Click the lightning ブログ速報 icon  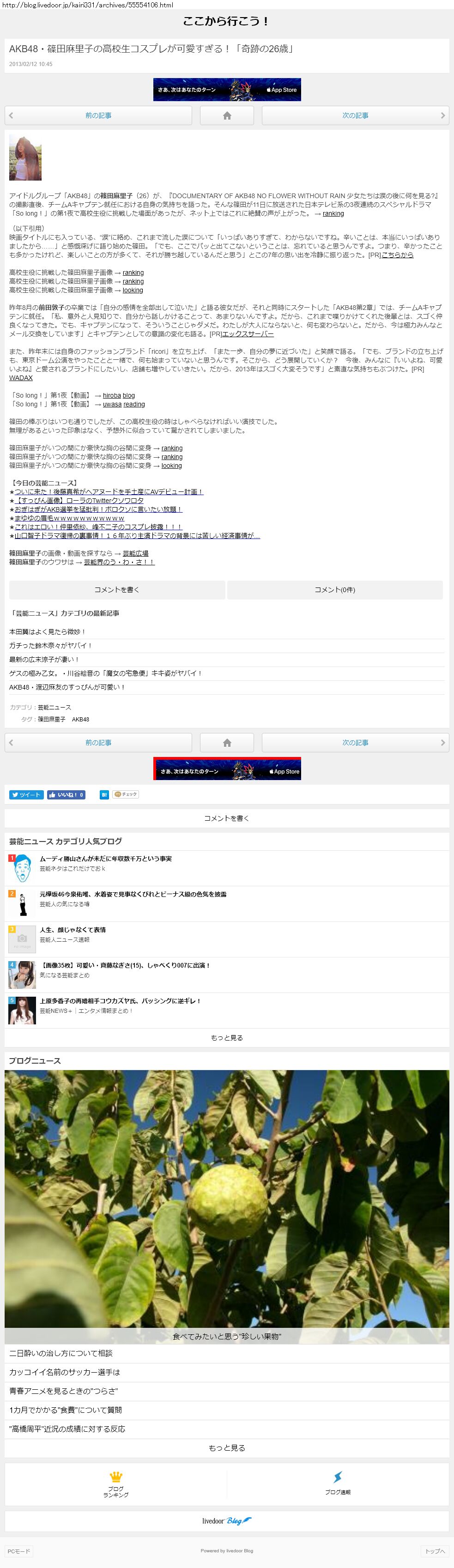338,1477
